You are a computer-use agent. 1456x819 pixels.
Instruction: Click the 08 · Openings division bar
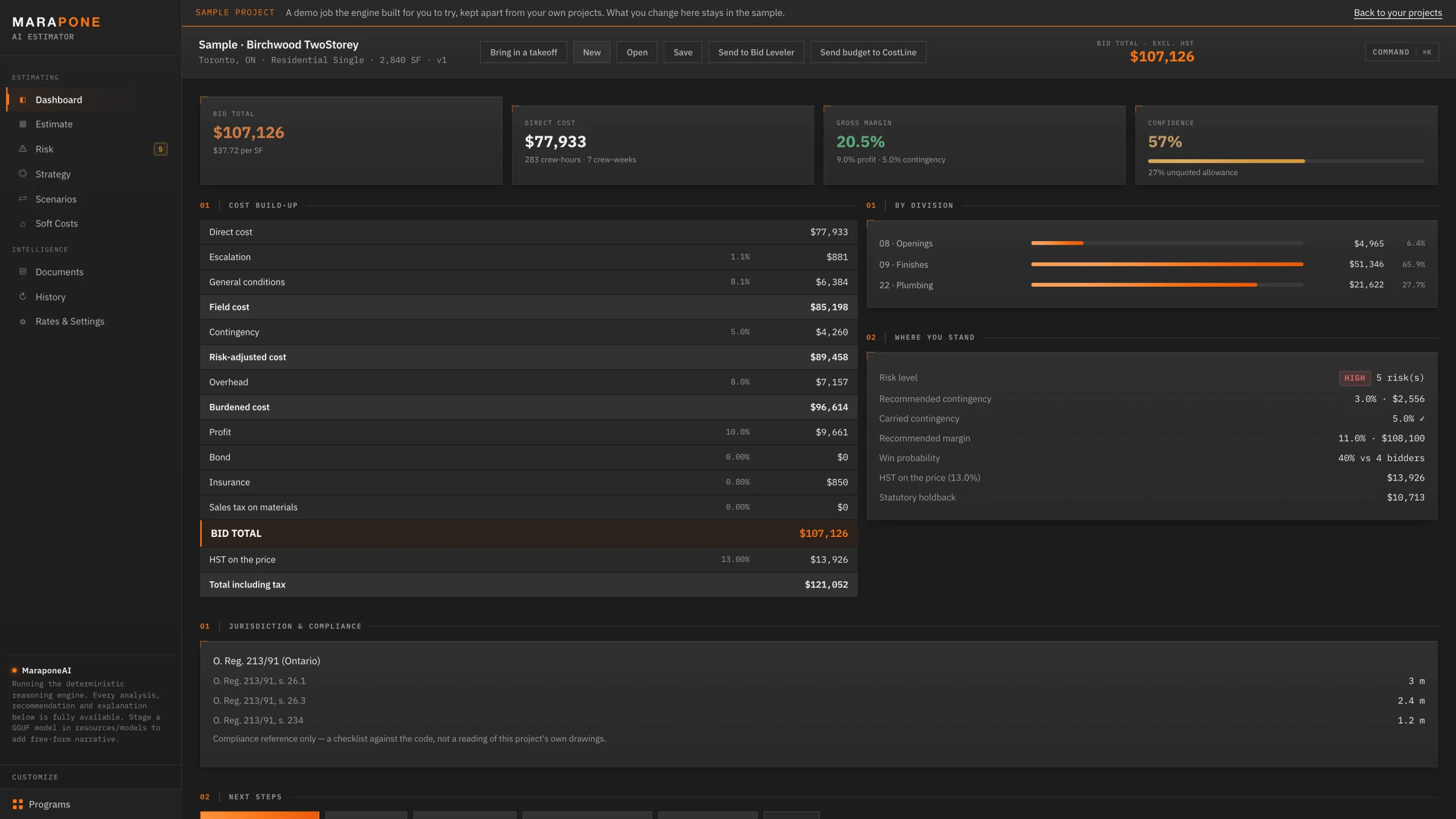(1167, 243)
